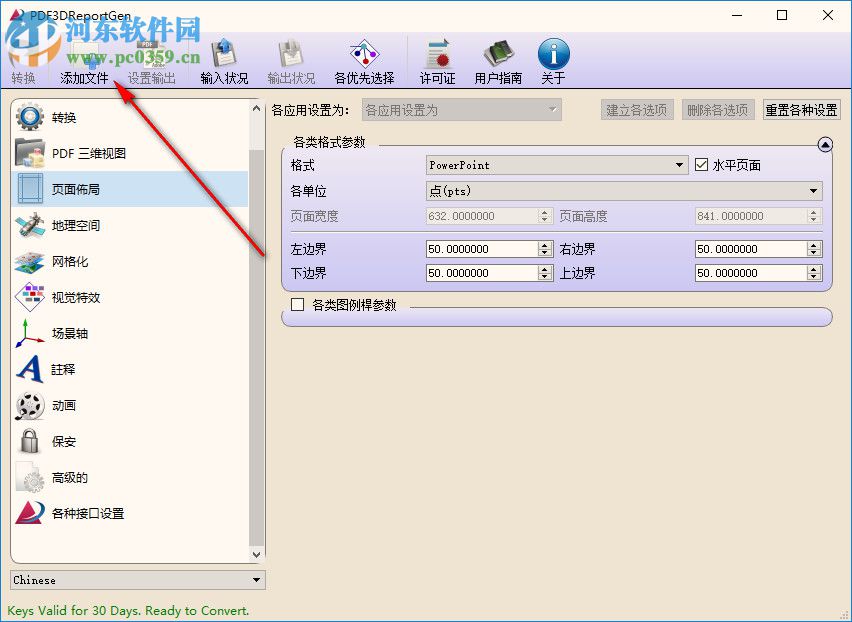
Task: Click the 关于 info icon
Action: (553, 50)
